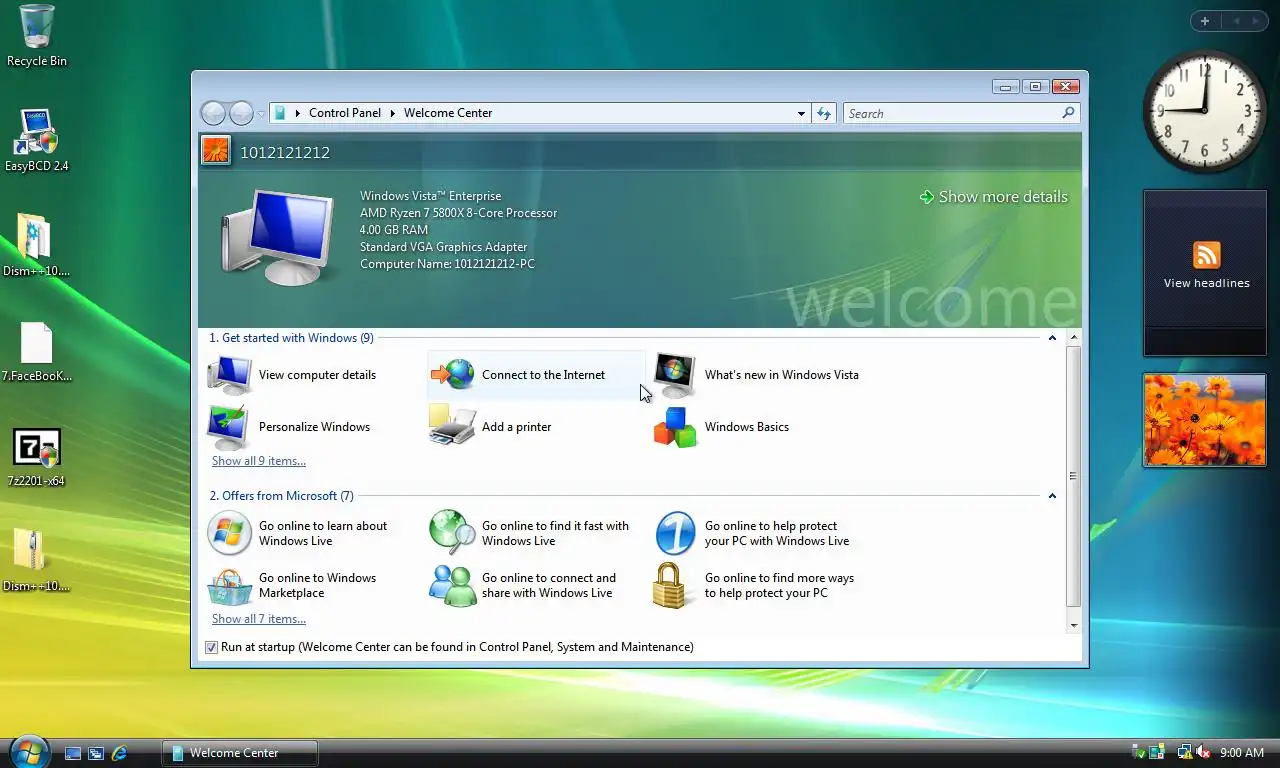The width and height of the screenshot is (1280, 768).
Task: Click the Add a printer icon
Action: 452,426
